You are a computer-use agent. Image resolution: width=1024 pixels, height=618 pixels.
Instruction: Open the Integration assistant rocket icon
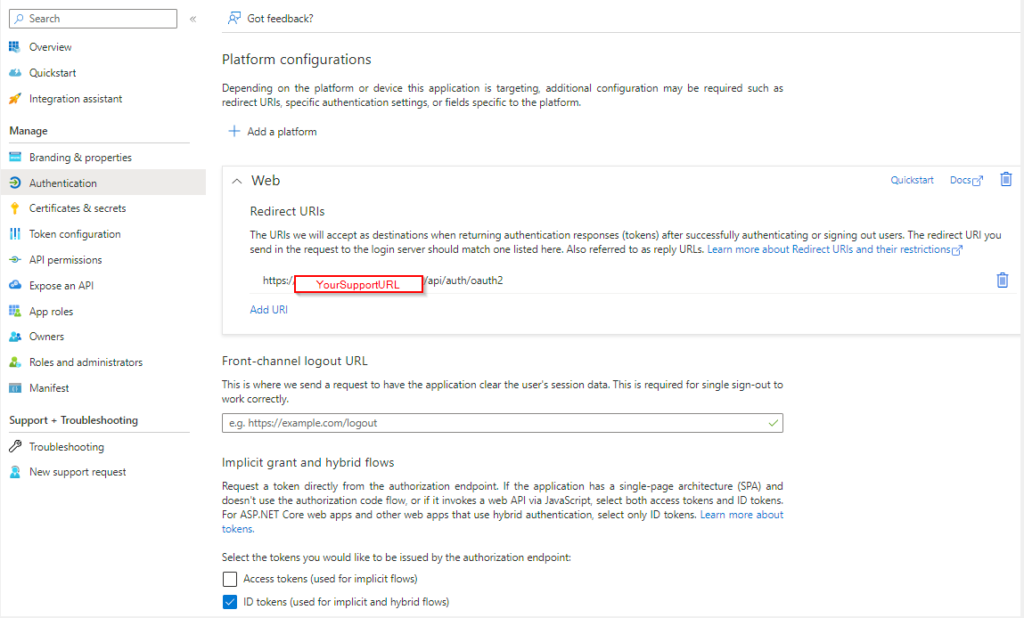click(x=15, y=99)
